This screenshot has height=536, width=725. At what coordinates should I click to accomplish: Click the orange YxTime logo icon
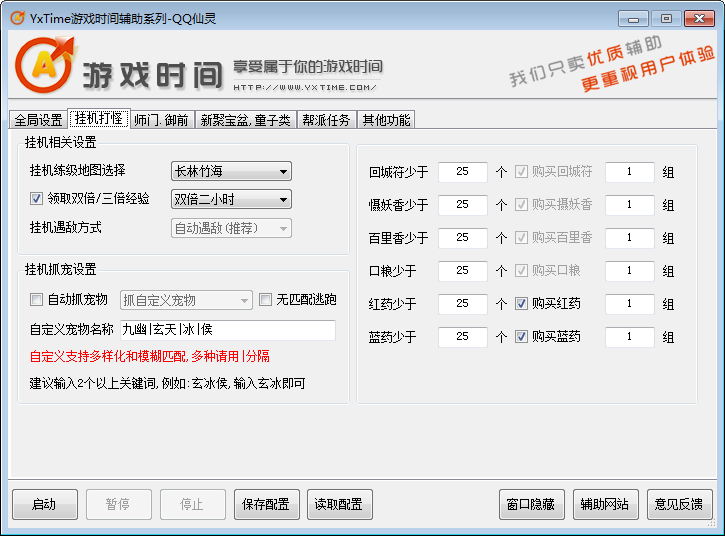point(44,65)
